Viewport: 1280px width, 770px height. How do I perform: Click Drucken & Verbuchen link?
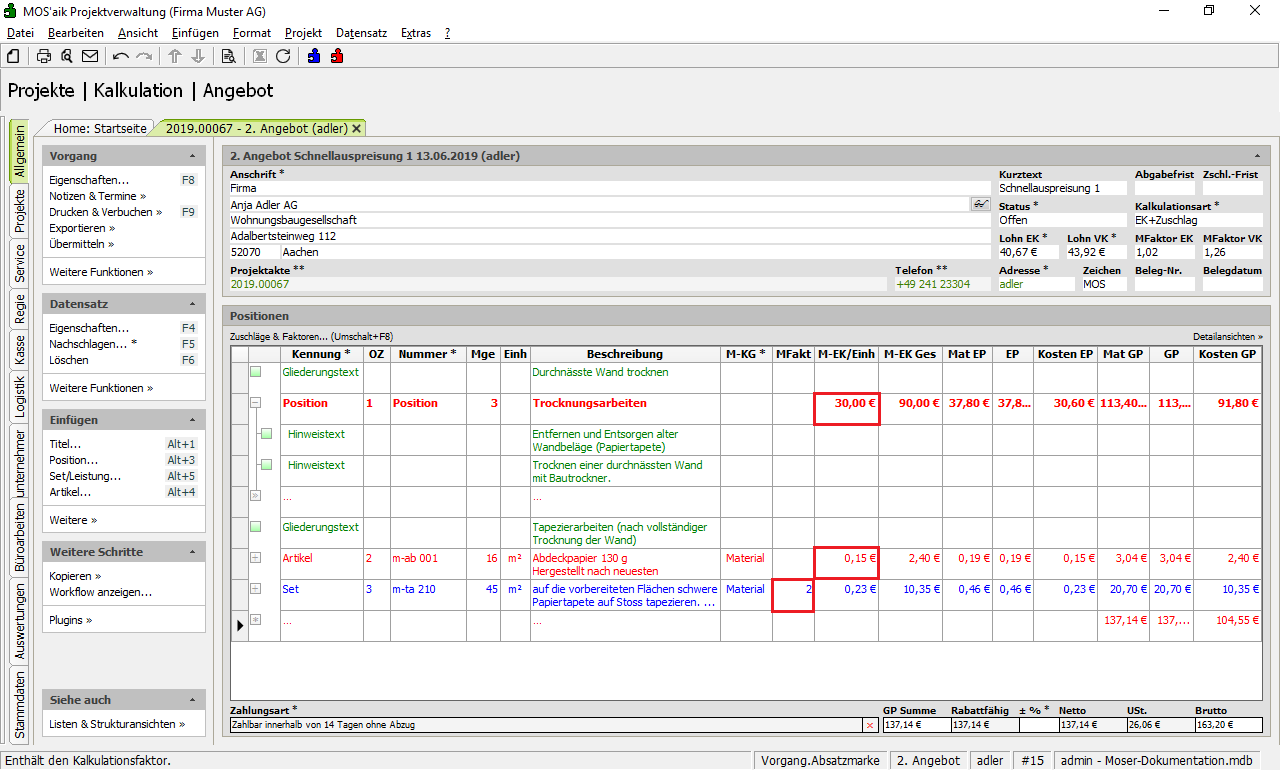[101, 212]
